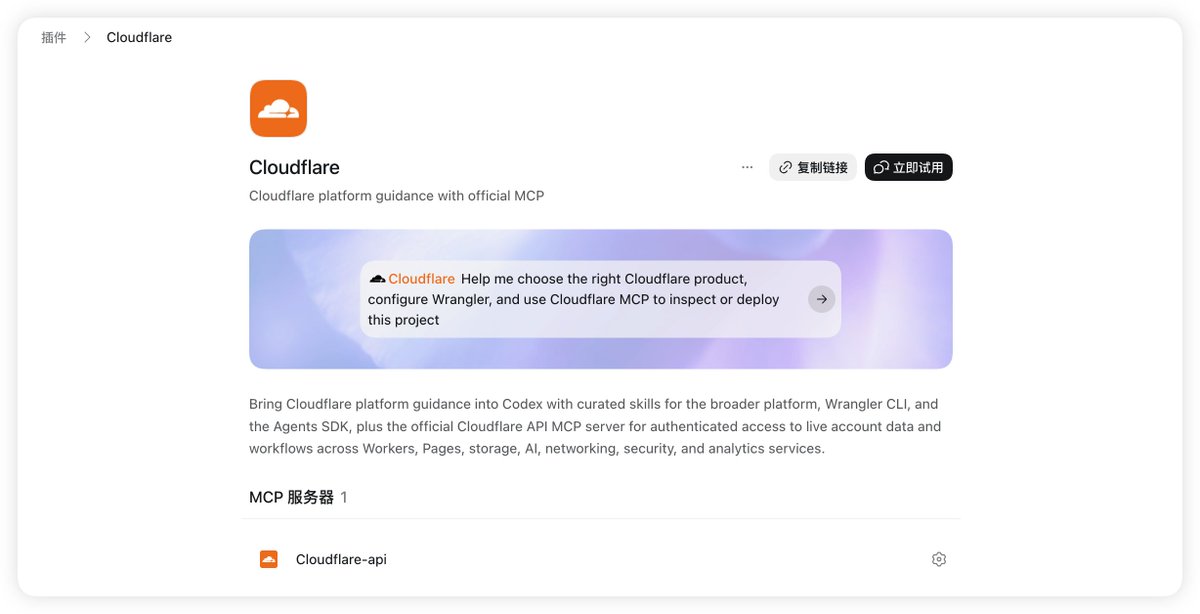Viewport: 1200px width, 614px height.
Task: Click the small cloud icon in prompt card
Action: [x=377, y=279]
